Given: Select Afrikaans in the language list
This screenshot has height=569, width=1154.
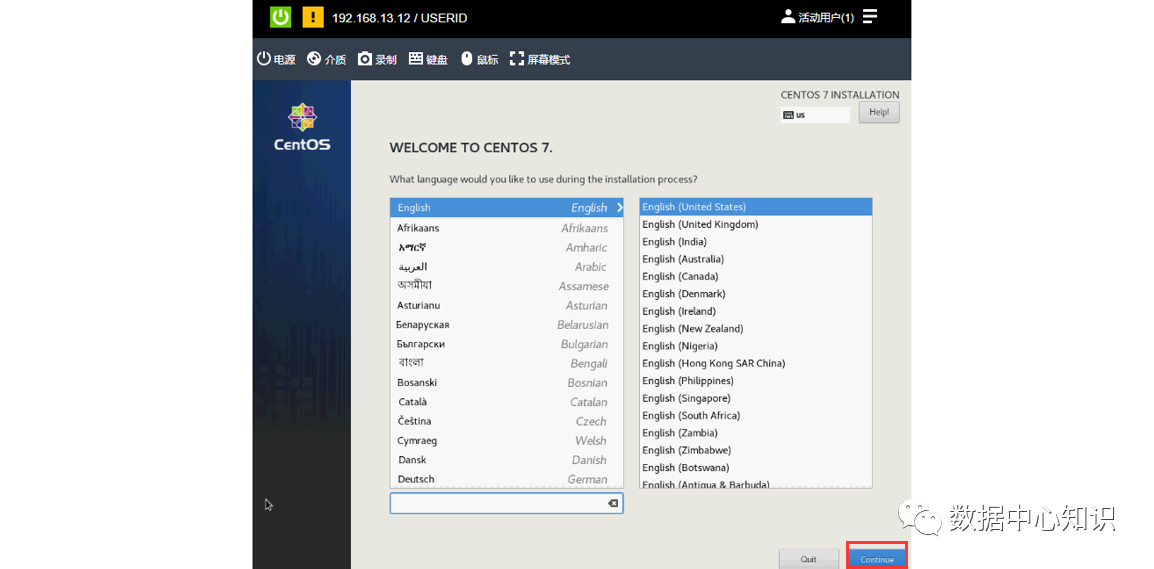Looking at the screenshot, I should click(x=506, y=228).
